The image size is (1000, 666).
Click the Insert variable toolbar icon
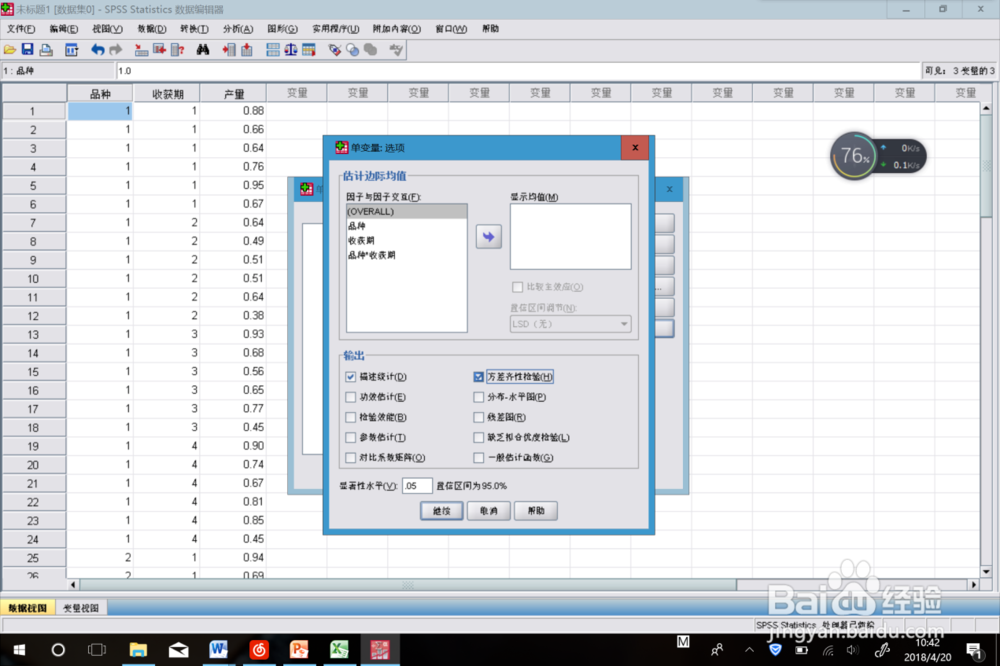pos(247,50)
